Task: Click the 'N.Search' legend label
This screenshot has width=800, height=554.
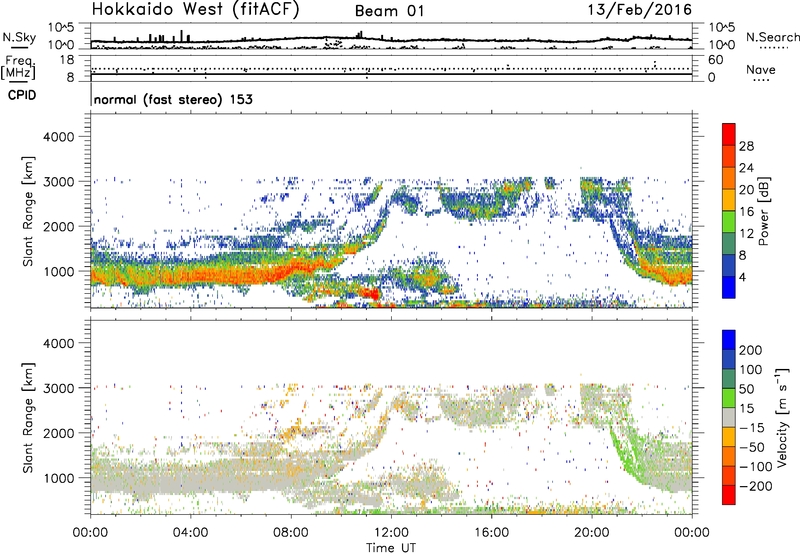Action: (x=772, y=37)
